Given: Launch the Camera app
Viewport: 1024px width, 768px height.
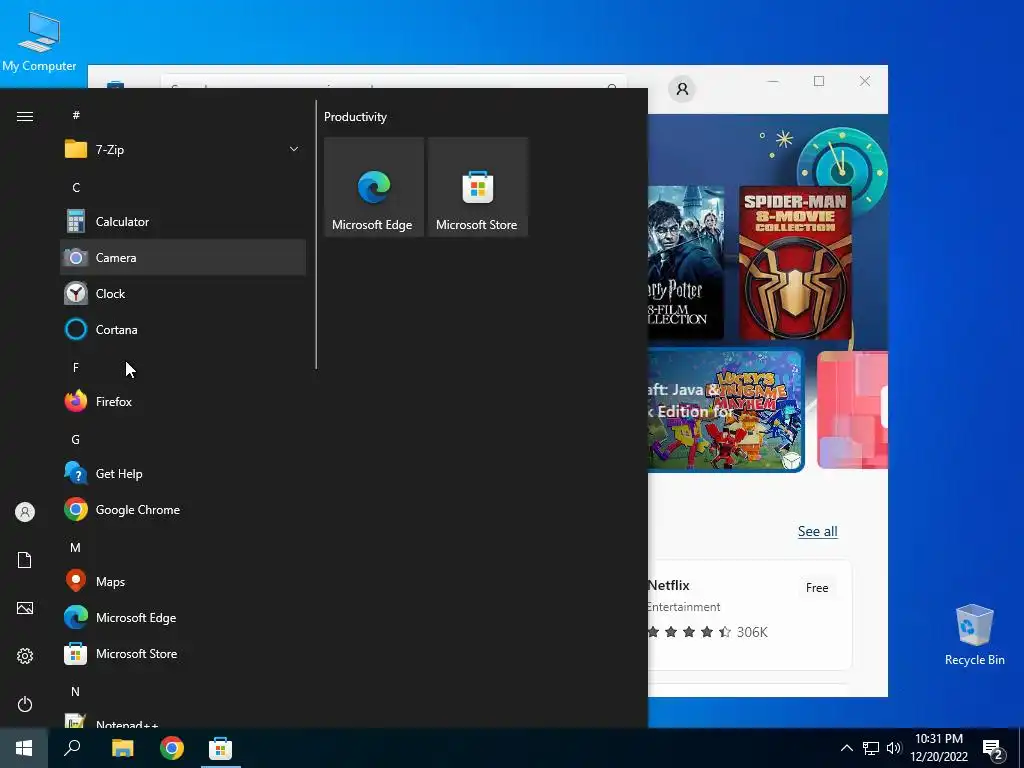Looking at the screenshot, I should [x=183, y=257].
